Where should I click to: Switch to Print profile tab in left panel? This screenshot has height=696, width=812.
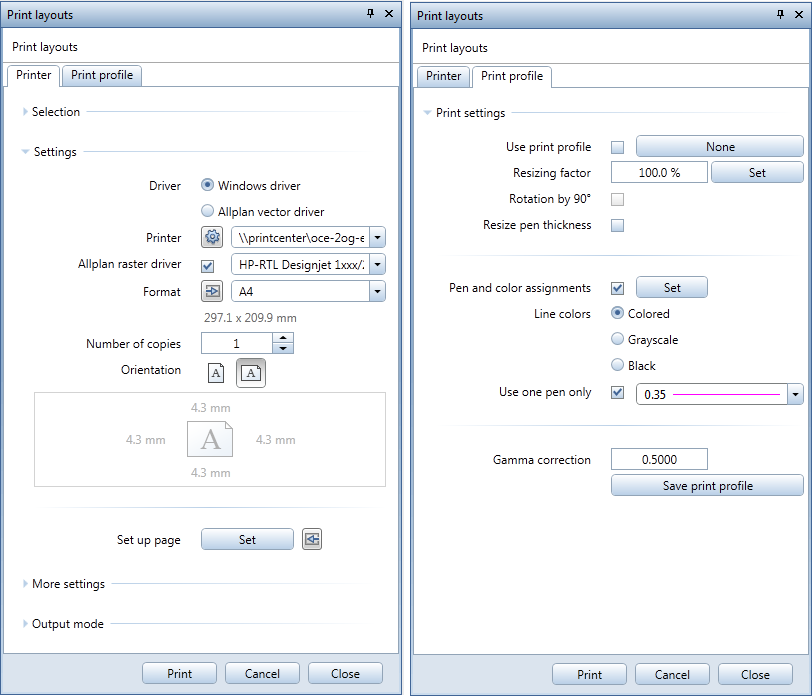tap(102, 75)
